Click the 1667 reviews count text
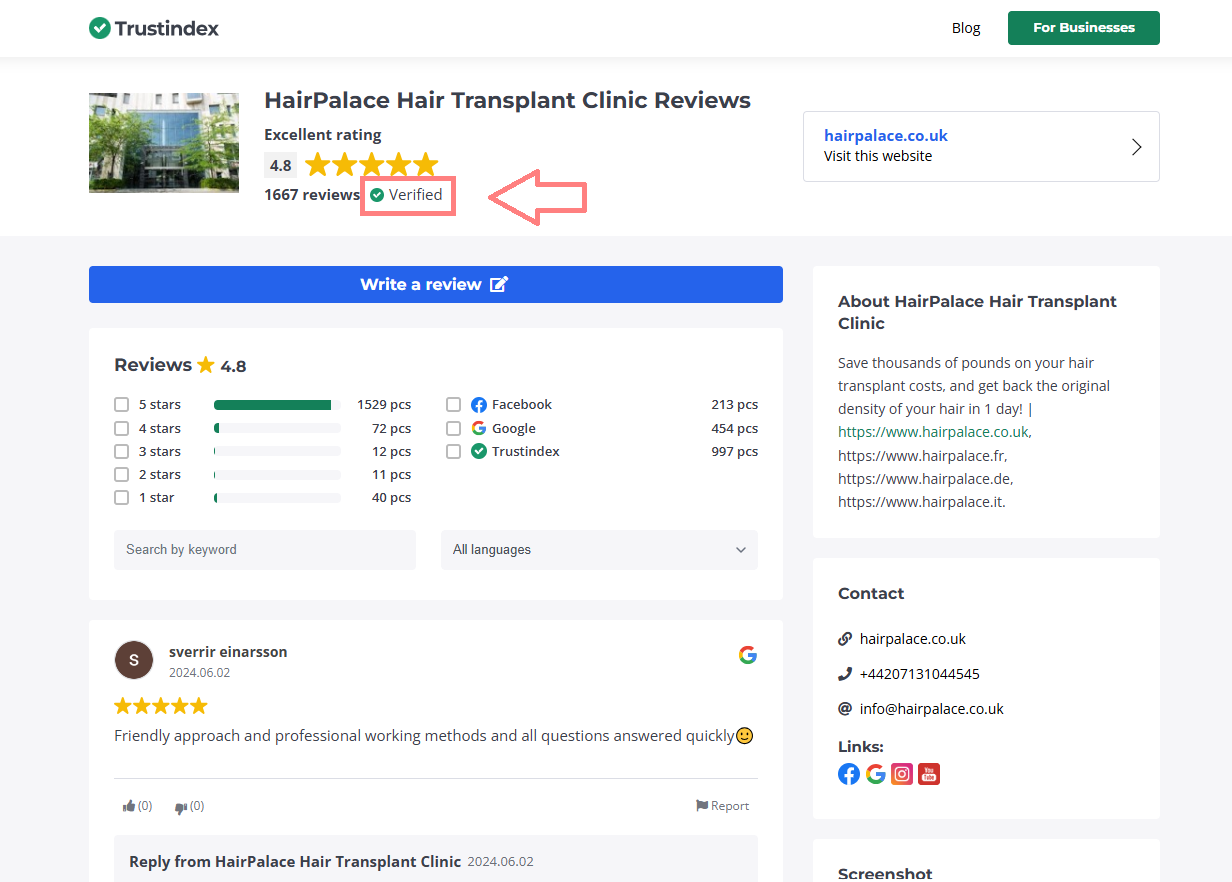The image size is (1232, 882). click(x=312, y=195)
